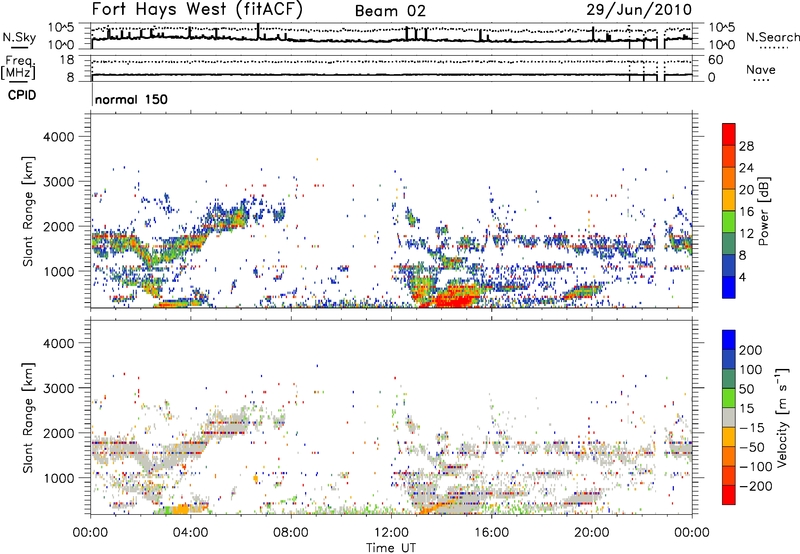Select the velocity panel "Slant Range [km]" label

[28, 417]
